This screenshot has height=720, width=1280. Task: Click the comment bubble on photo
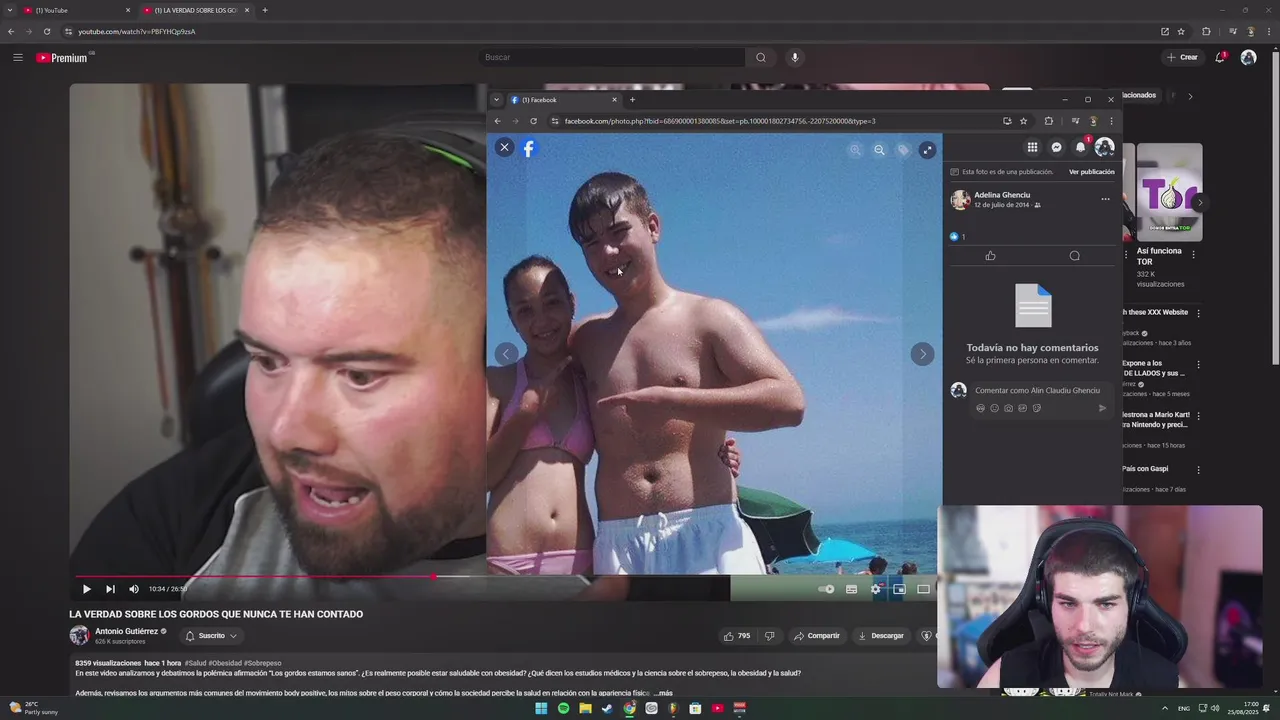(1074, 256)
